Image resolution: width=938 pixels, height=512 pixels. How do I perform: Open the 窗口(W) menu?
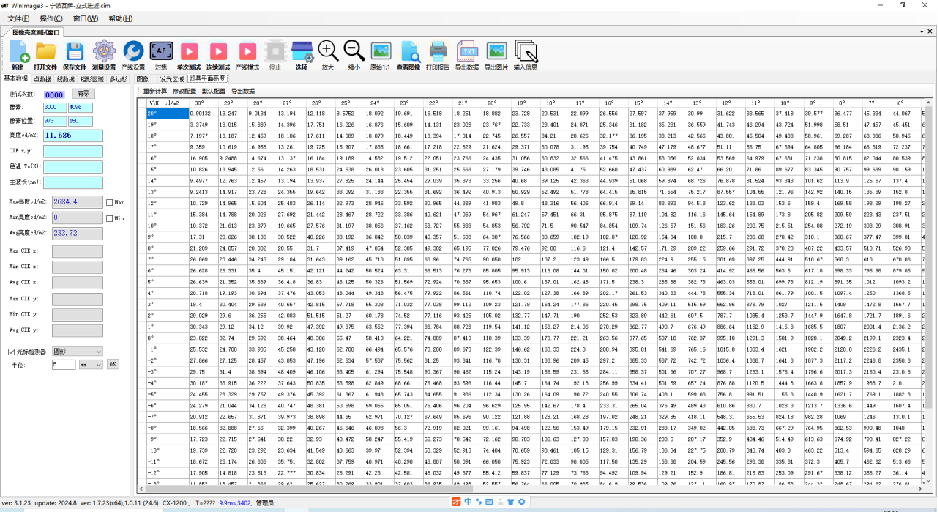tap(85, 19)
